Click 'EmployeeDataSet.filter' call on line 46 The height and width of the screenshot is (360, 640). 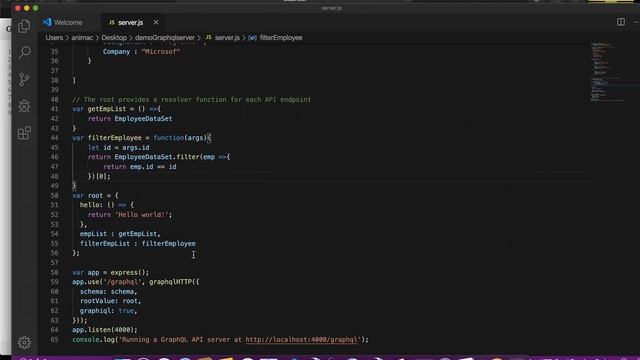[x=157, y=157]
